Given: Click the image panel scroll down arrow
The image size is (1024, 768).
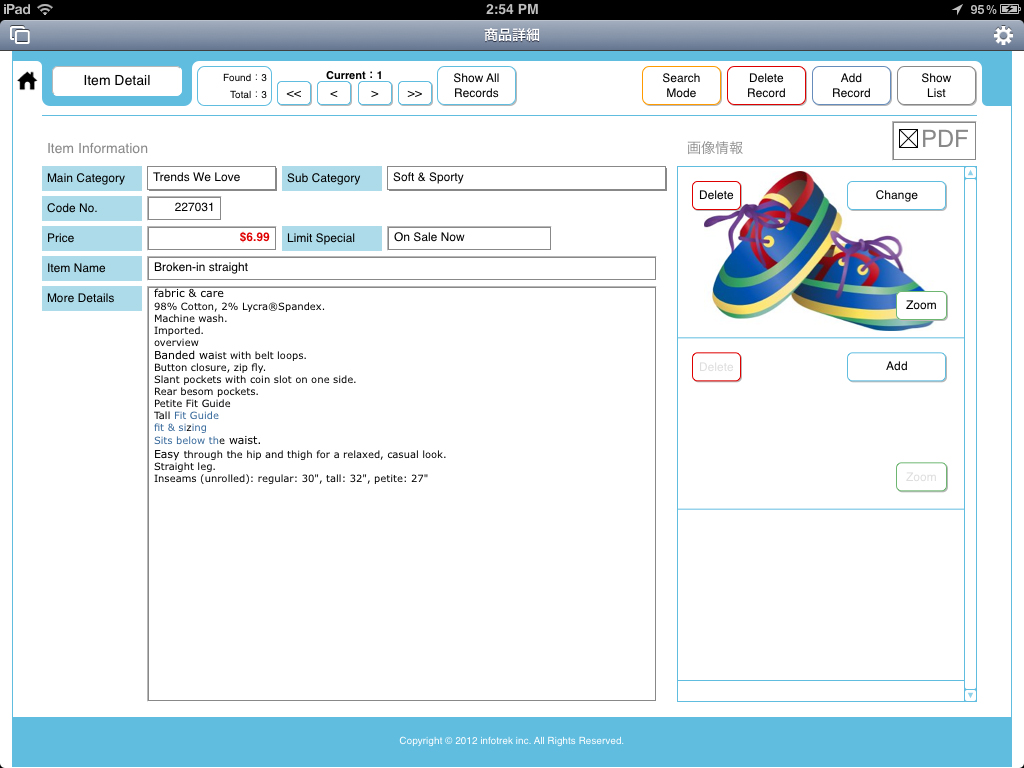Looking at the screenshot, I should [x=970, y=695].
